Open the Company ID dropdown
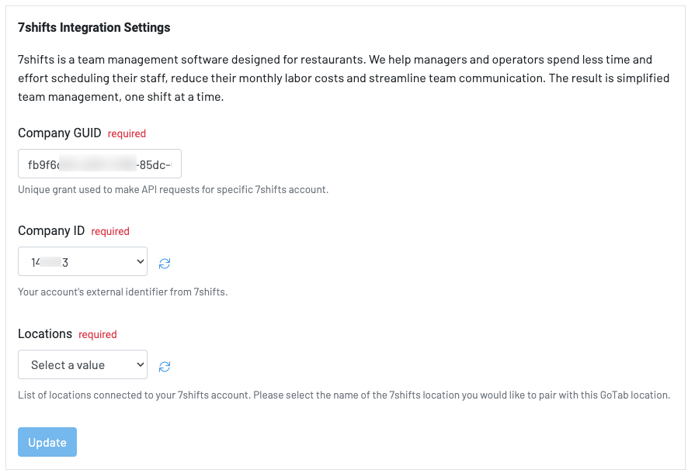Image resolution: width=688 pixels, height=473 pixels. point(82,262)
